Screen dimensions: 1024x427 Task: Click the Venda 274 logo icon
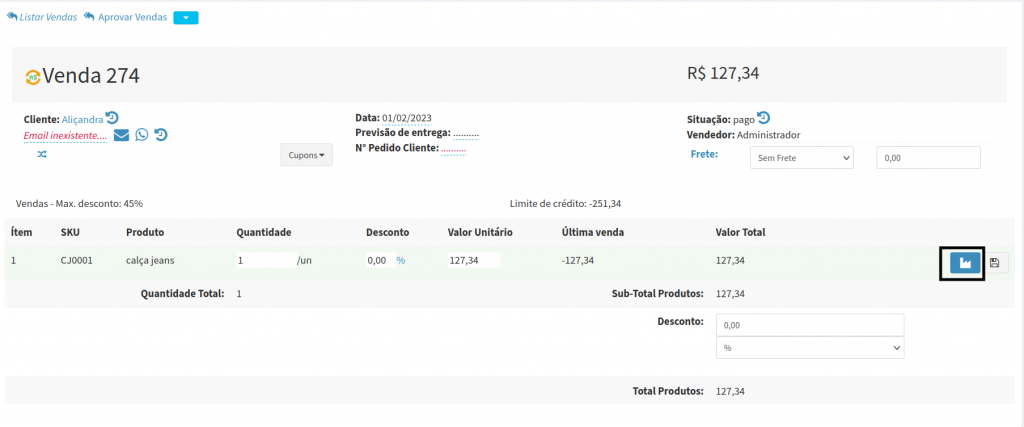point(33,77)
